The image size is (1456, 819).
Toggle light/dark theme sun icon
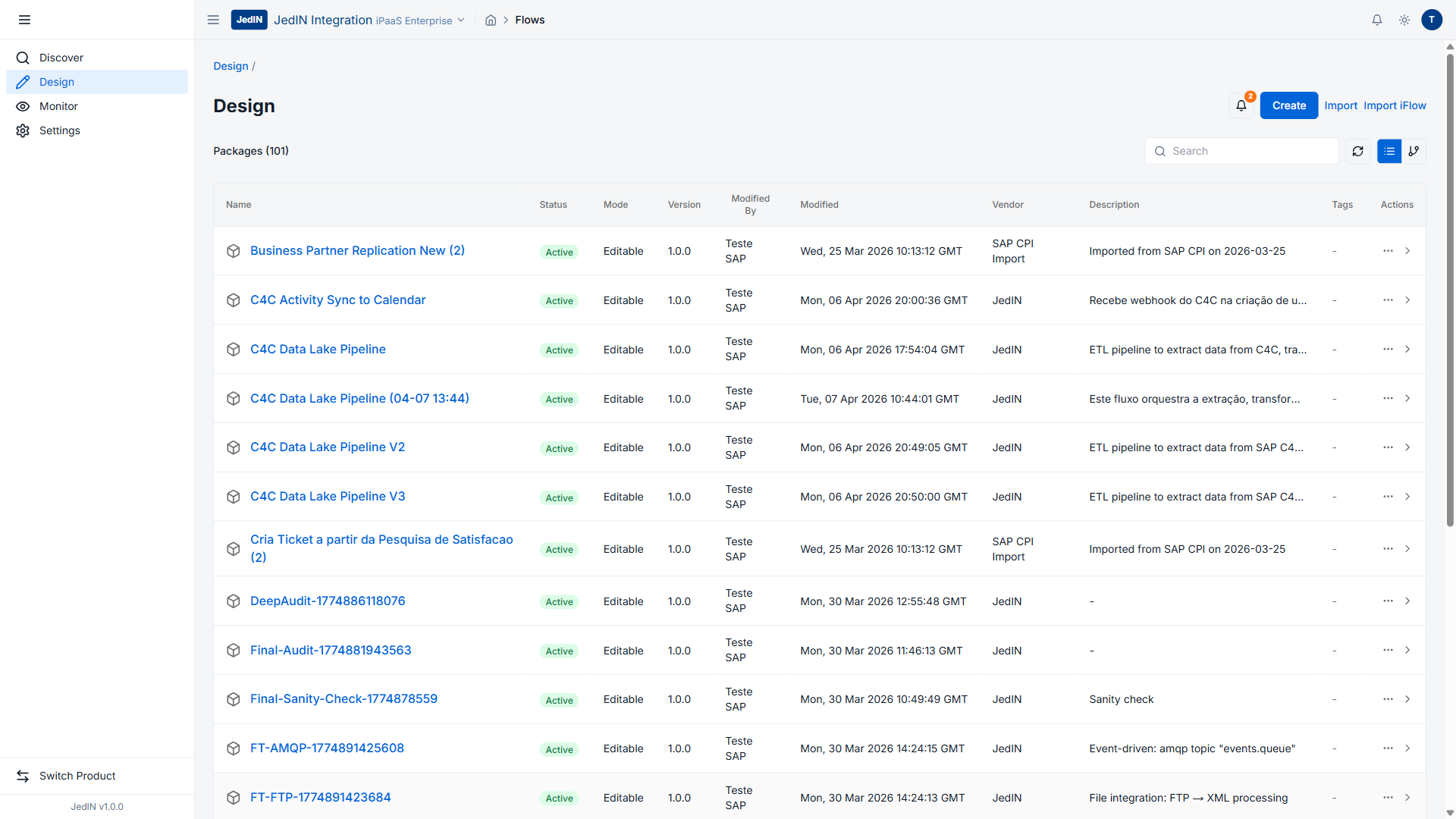click(1404, 20)
